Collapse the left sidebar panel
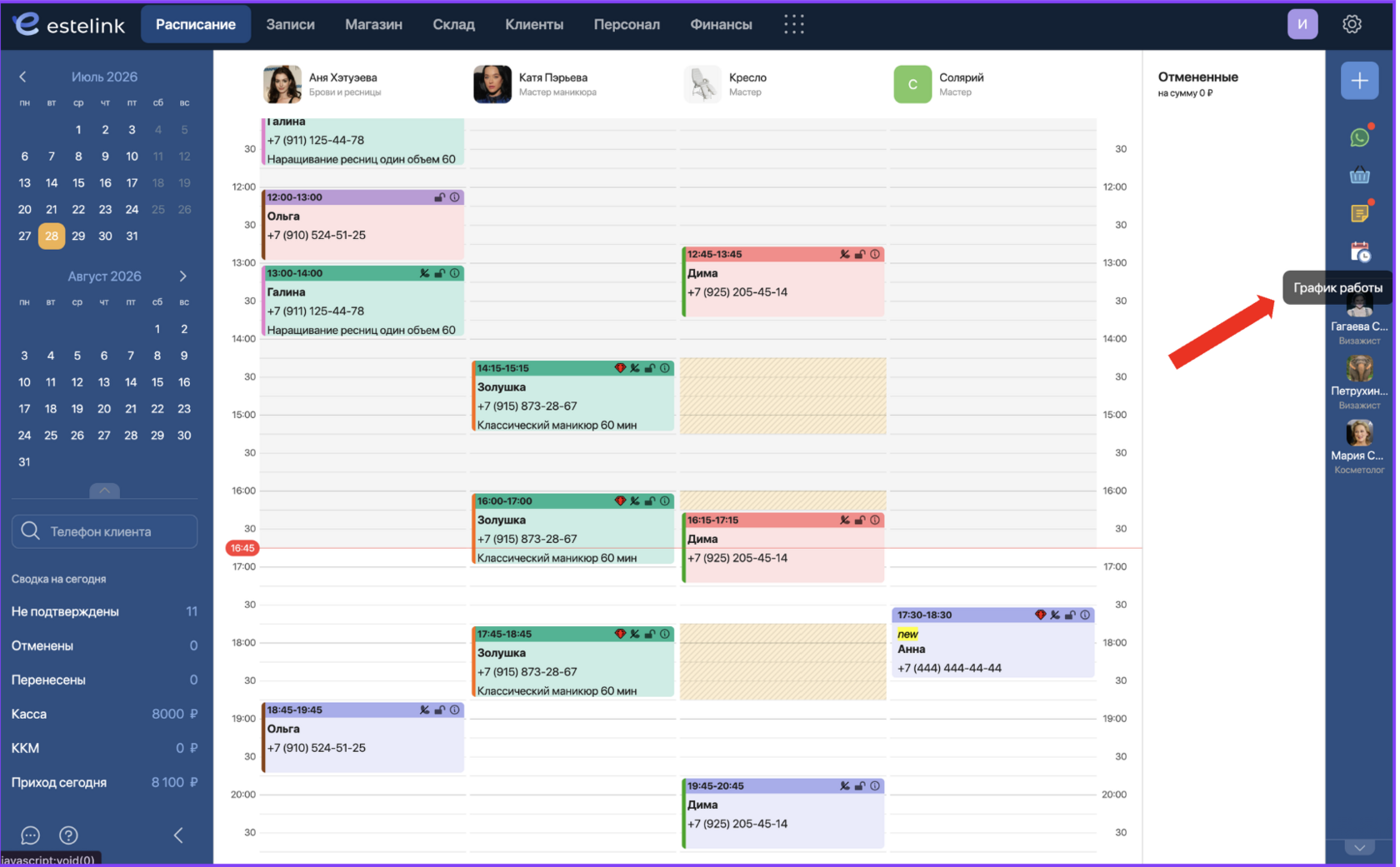 click(178, 835)
